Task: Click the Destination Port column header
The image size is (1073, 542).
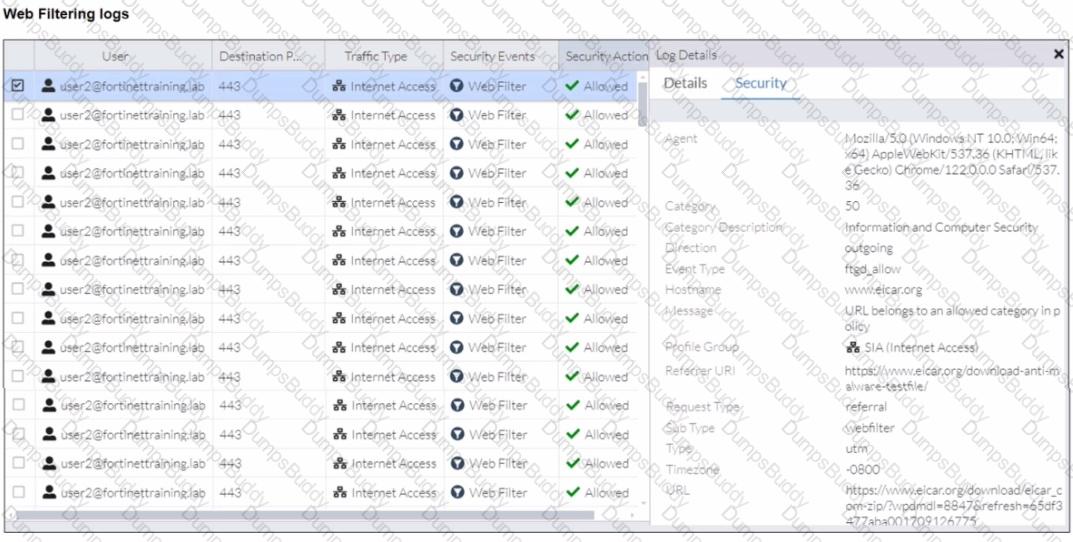Action: (260, 56)
